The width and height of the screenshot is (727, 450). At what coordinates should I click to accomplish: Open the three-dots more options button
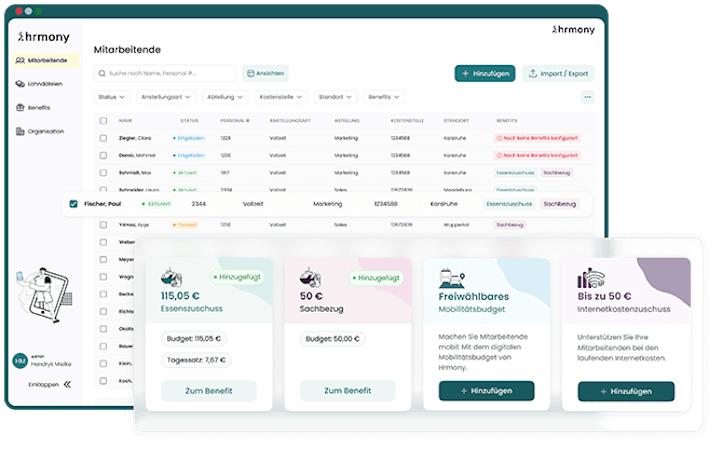click(x=587, y=97)
